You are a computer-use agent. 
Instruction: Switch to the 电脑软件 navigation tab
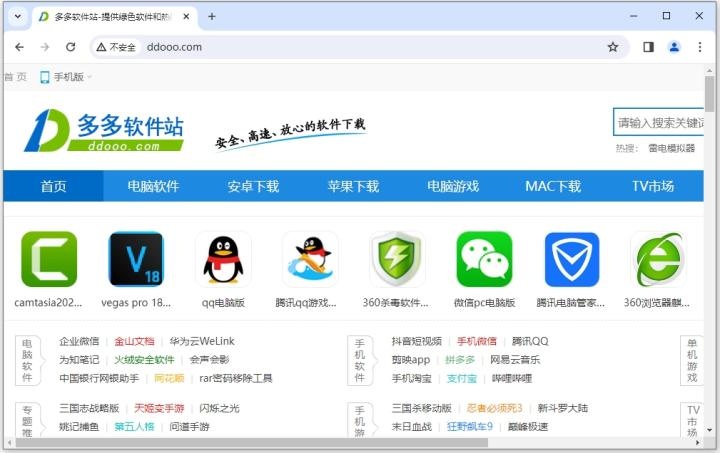(153, 186)
